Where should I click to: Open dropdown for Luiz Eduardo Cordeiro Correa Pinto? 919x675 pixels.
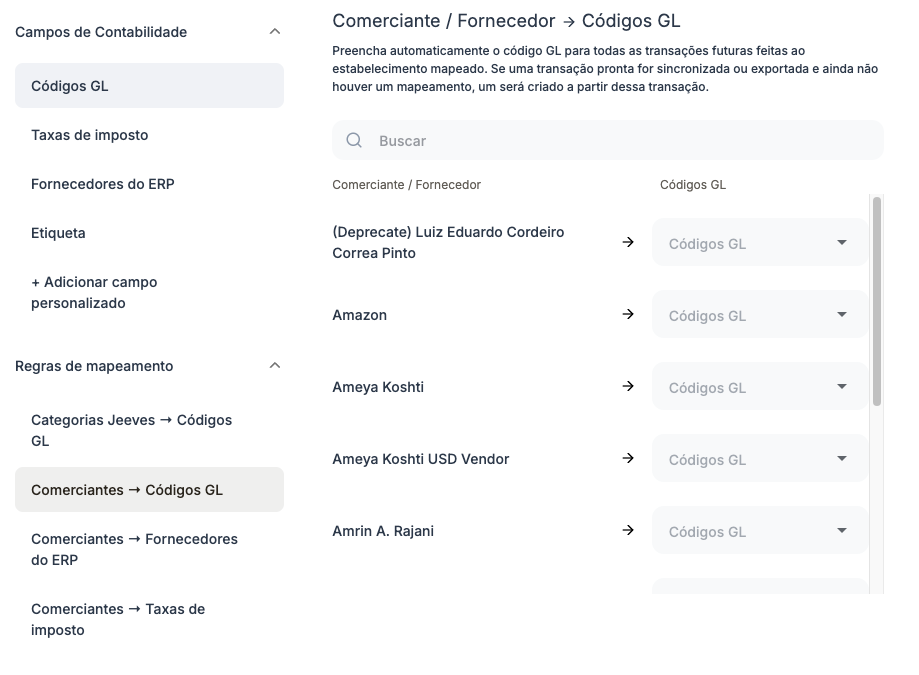pos(760,243)
